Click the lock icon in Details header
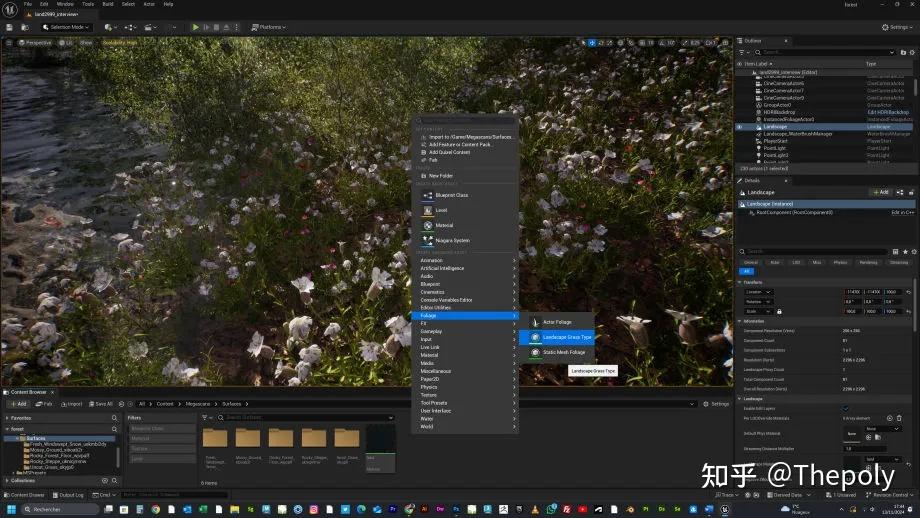 [x=911, y=192]
